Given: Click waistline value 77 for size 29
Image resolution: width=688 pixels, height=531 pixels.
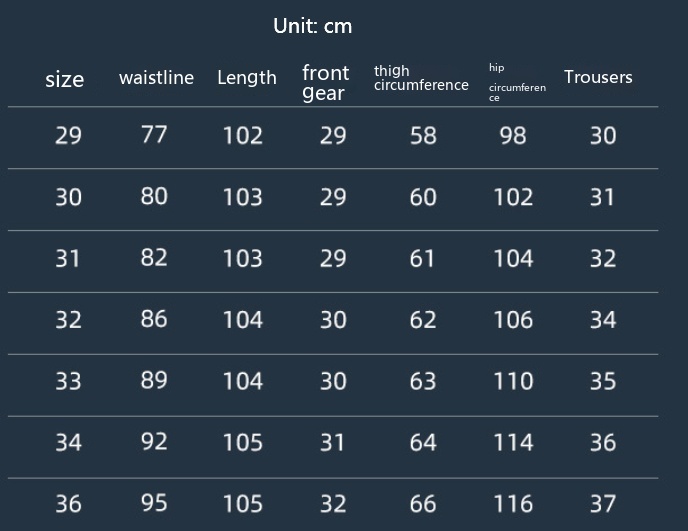Looking at the screenshot, I should 154,134.
